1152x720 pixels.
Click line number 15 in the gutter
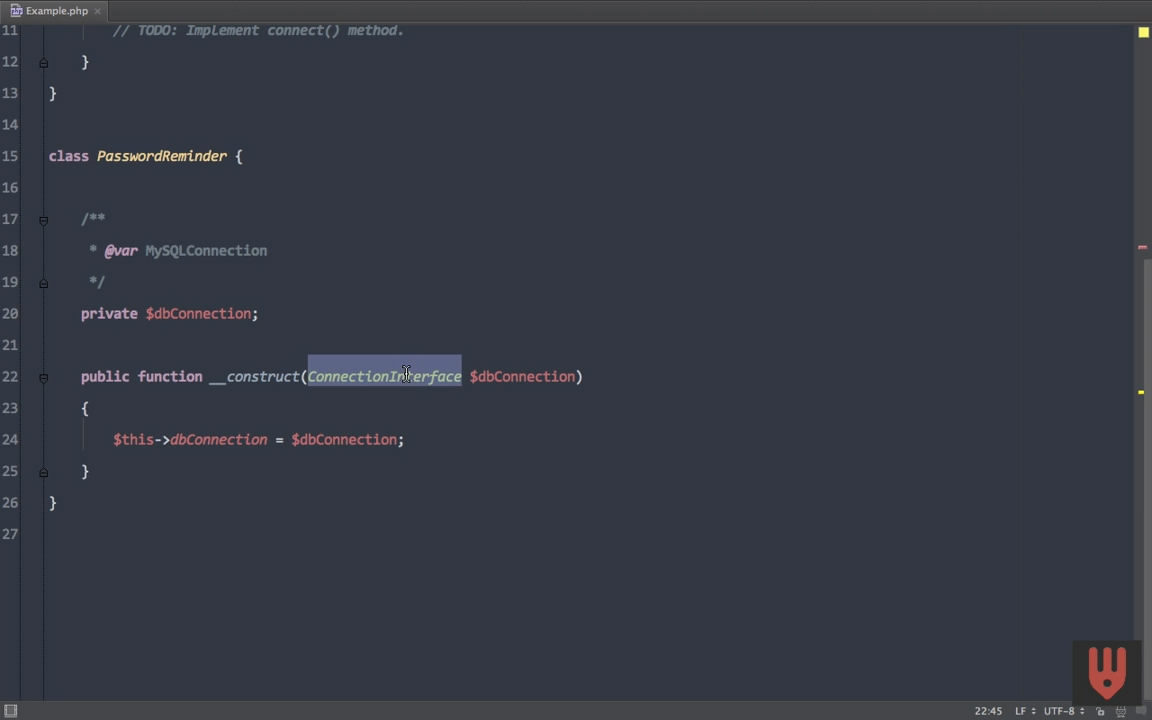tap(10, 156)
